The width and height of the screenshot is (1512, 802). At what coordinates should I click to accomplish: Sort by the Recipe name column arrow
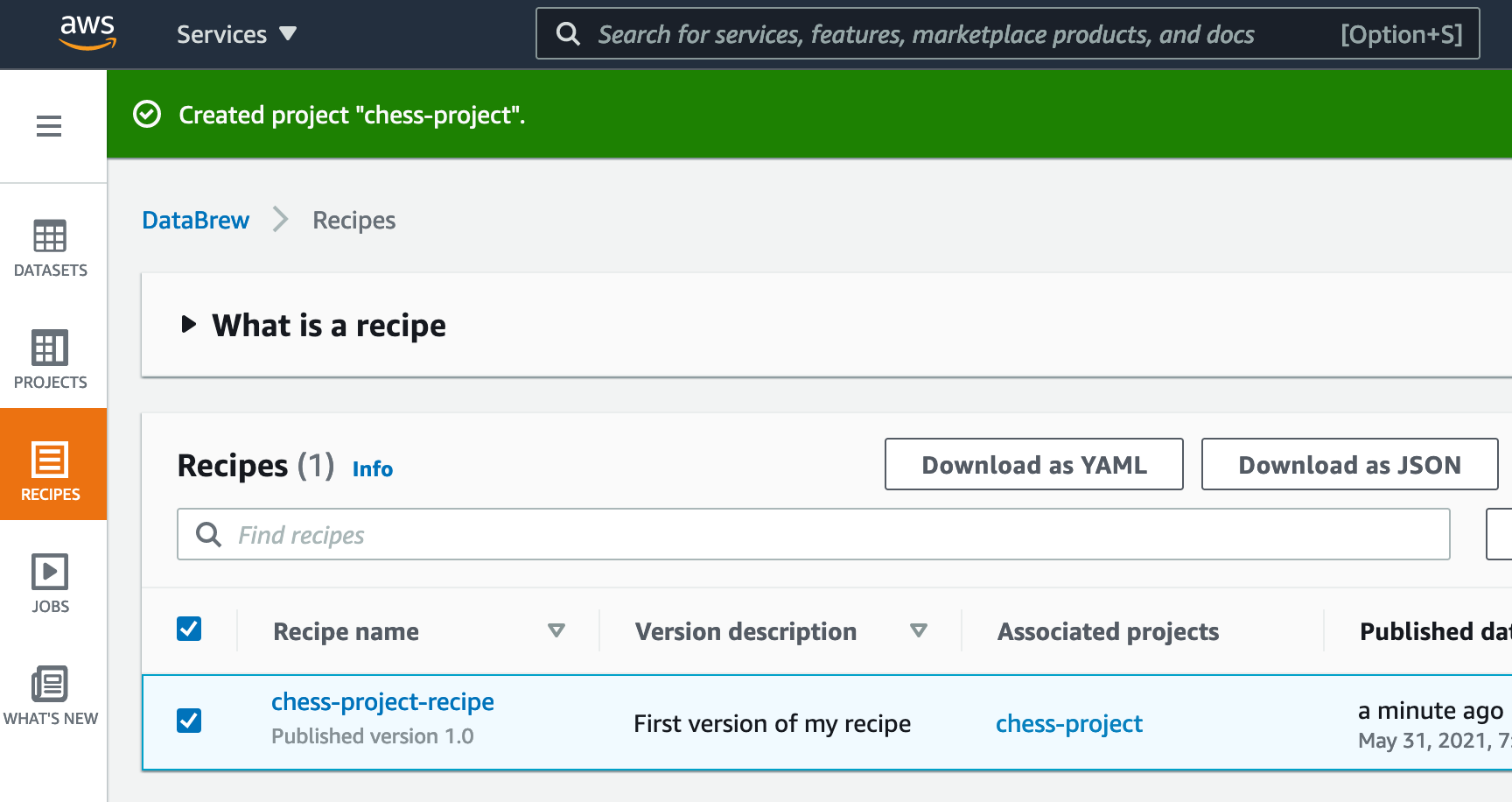coord(556,630)
